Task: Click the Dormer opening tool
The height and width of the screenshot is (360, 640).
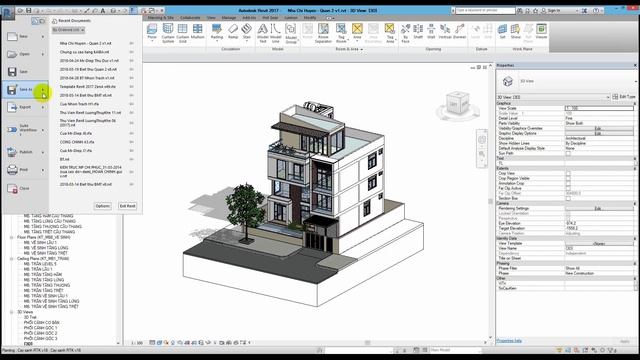Action: tap(460, 32)
